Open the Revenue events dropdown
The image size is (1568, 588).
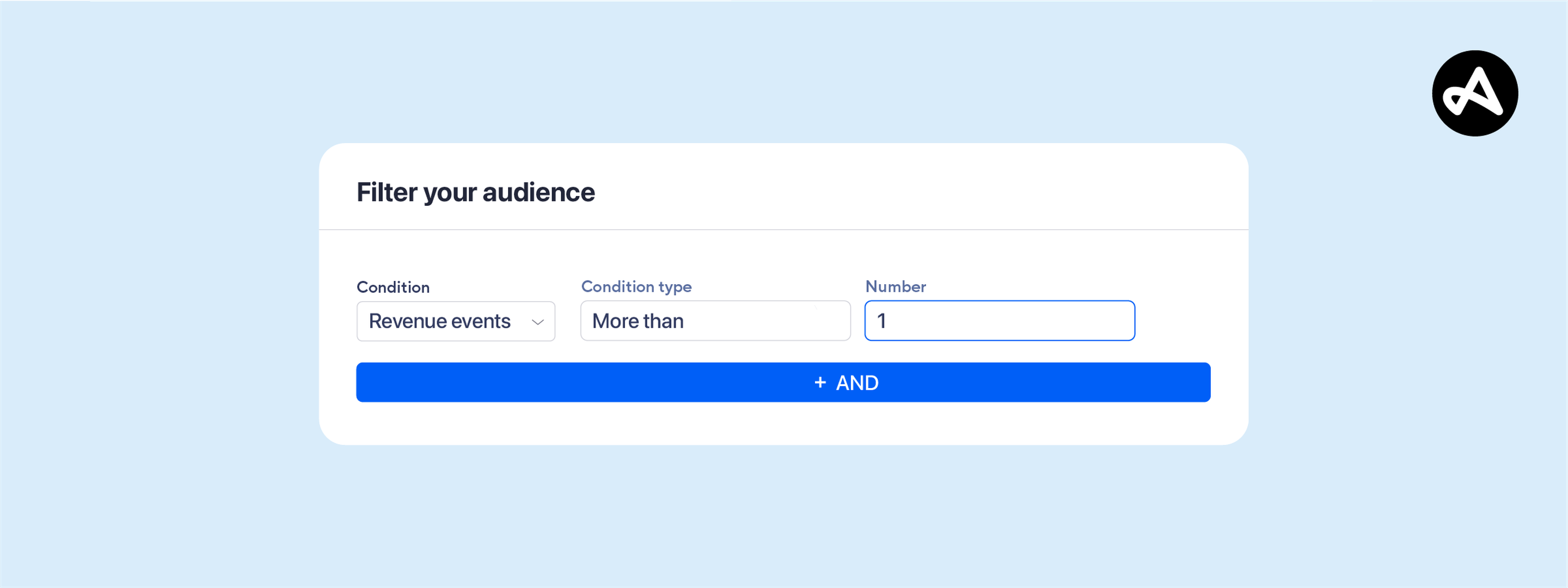pos(455,321)
